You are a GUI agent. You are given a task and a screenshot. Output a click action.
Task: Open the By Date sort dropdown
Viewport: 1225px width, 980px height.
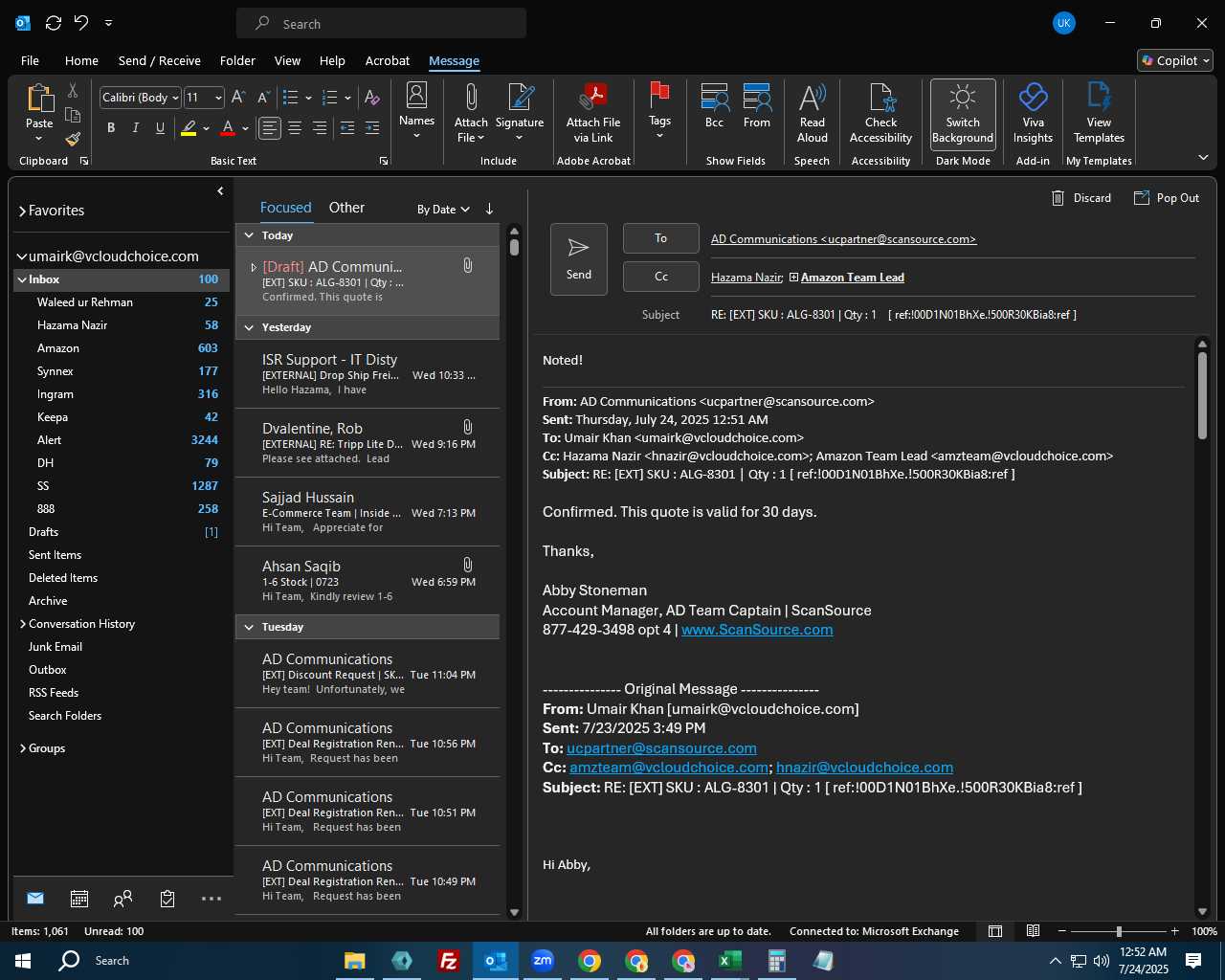(x=443, y=210)
